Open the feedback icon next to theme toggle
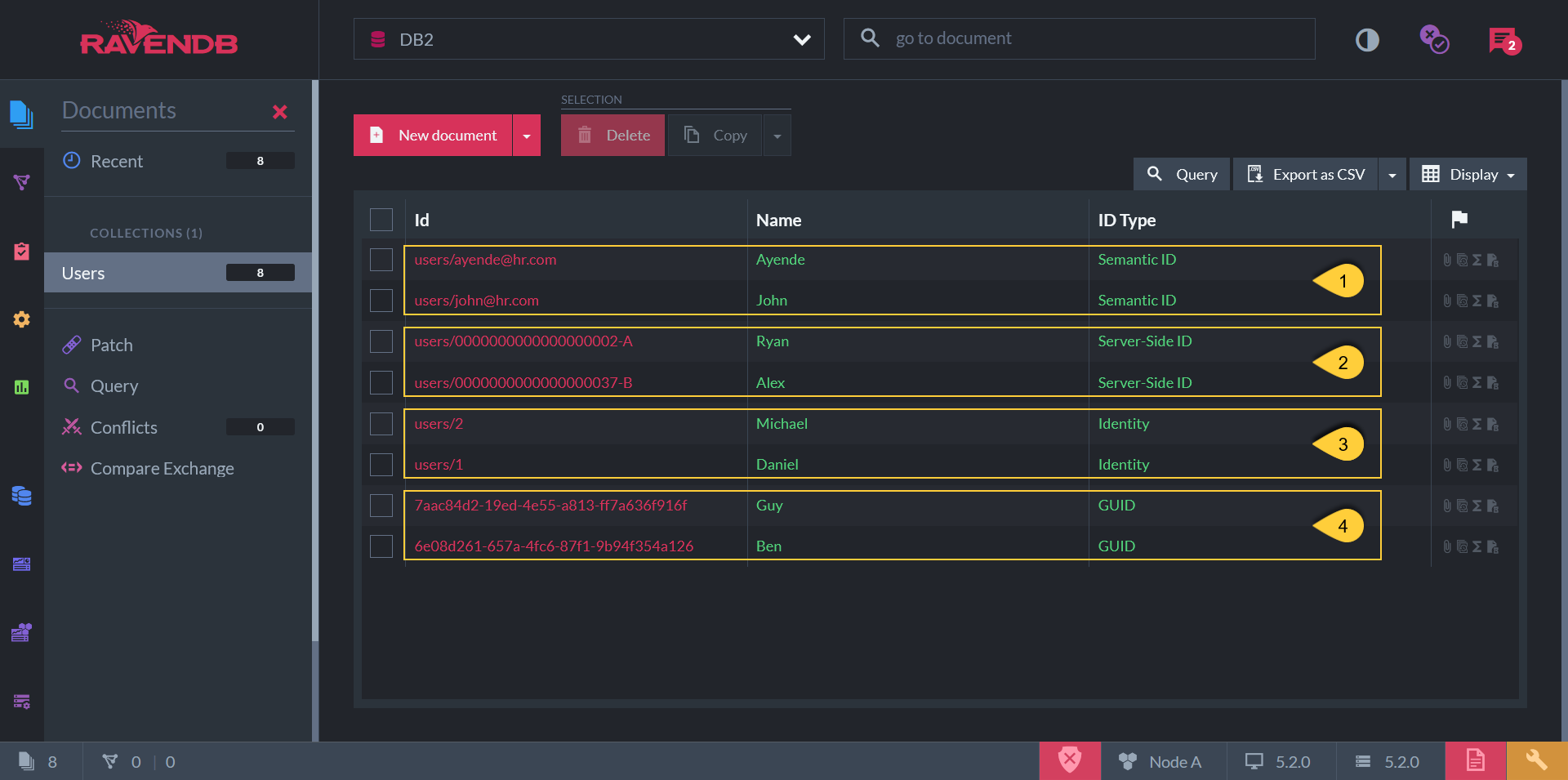 (x=1434, y=39)
